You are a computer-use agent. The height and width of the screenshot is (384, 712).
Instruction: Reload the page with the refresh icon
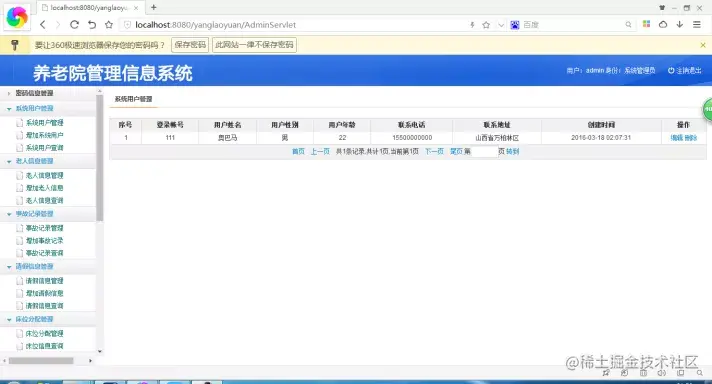click(x=74, y=25)
